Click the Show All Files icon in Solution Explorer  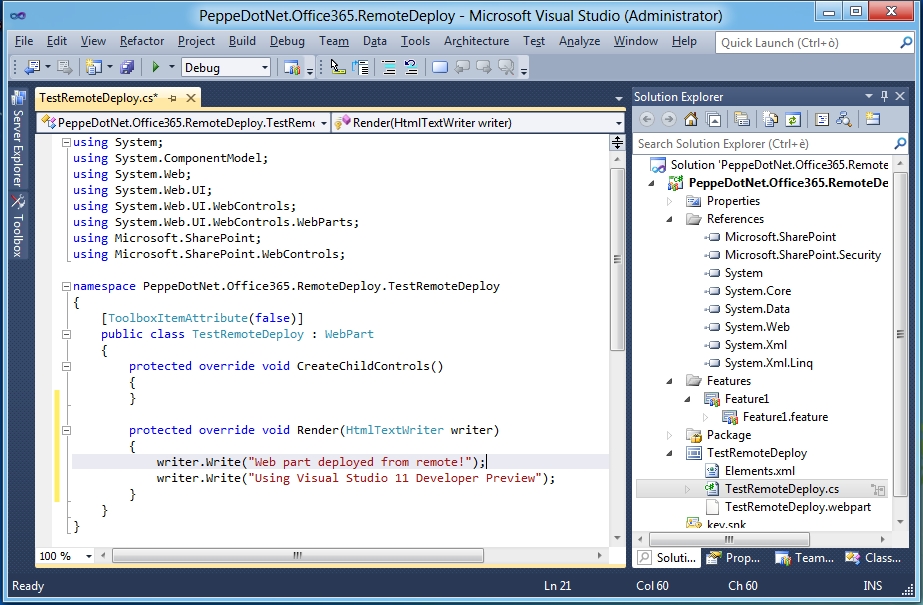pyautogui.click(x=770, y=119)
